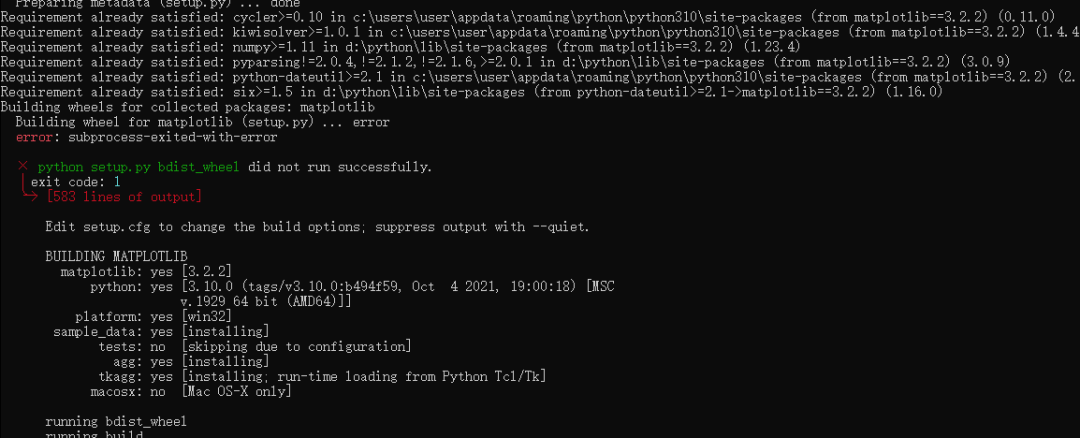Click the "tkagg: yes" Tcl/Tk line
Image resolution: width=1080 pixels, height=438 pixels.
(322, 376)
